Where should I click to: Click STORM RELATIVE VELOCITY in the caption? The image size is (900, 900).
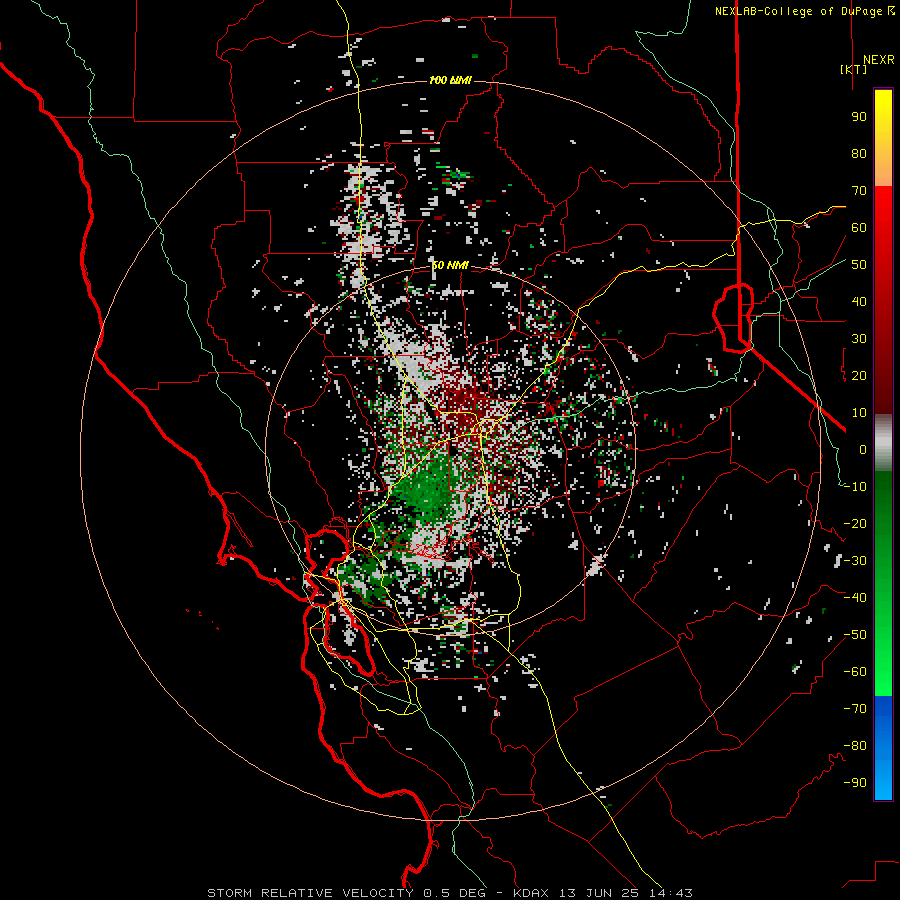coord(310,893)
